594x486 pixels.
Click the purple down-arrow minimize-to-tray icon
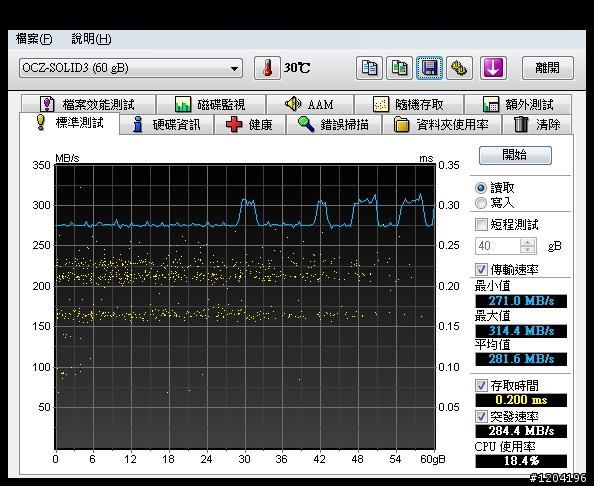493,68
